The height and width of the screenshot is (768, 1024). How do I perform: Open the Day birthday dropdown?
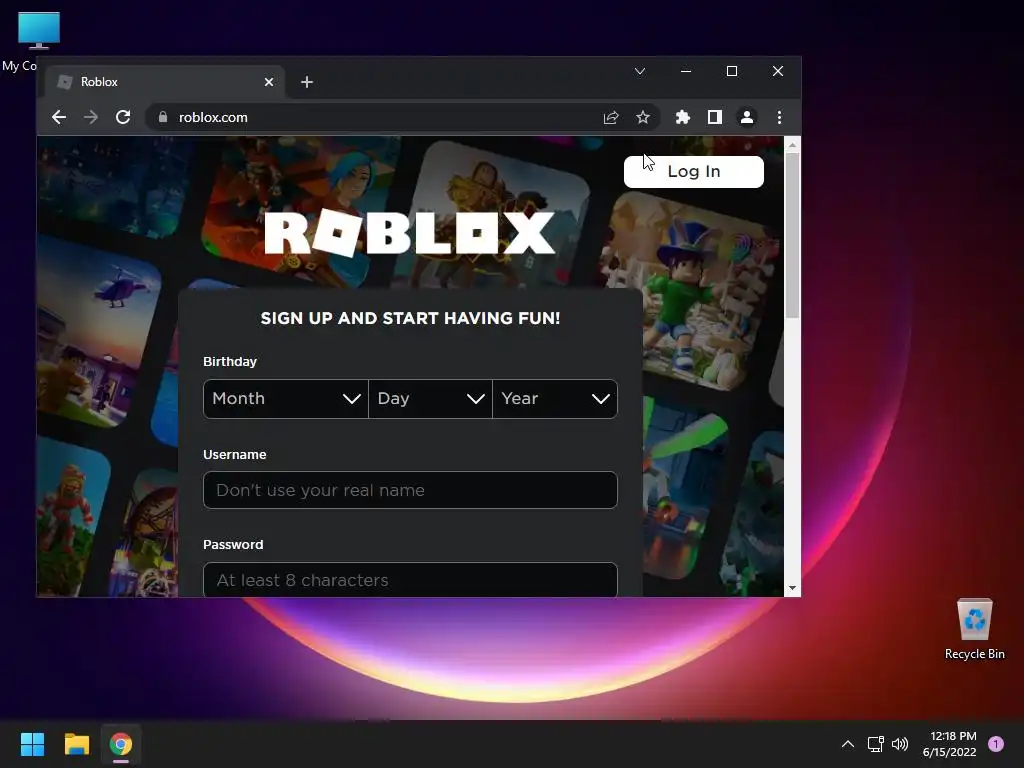pyautogui.click(x=430, y=399)
